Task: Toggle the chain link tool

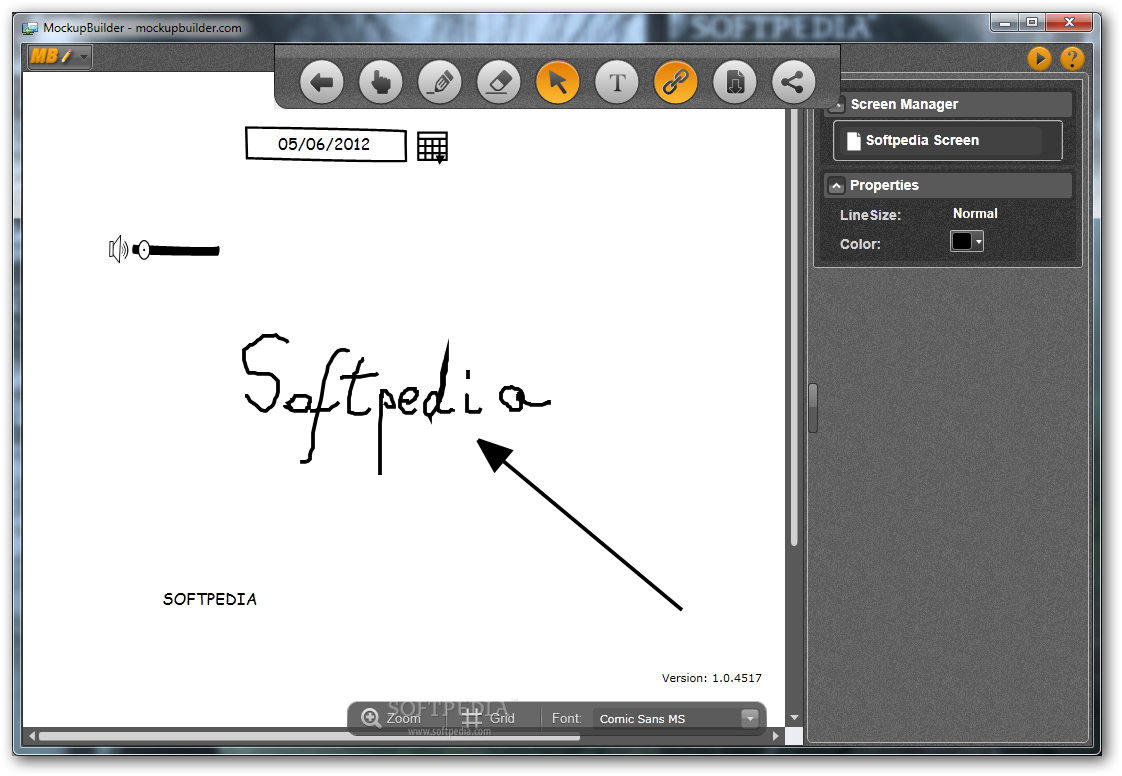Action: [x=675, y=82]
